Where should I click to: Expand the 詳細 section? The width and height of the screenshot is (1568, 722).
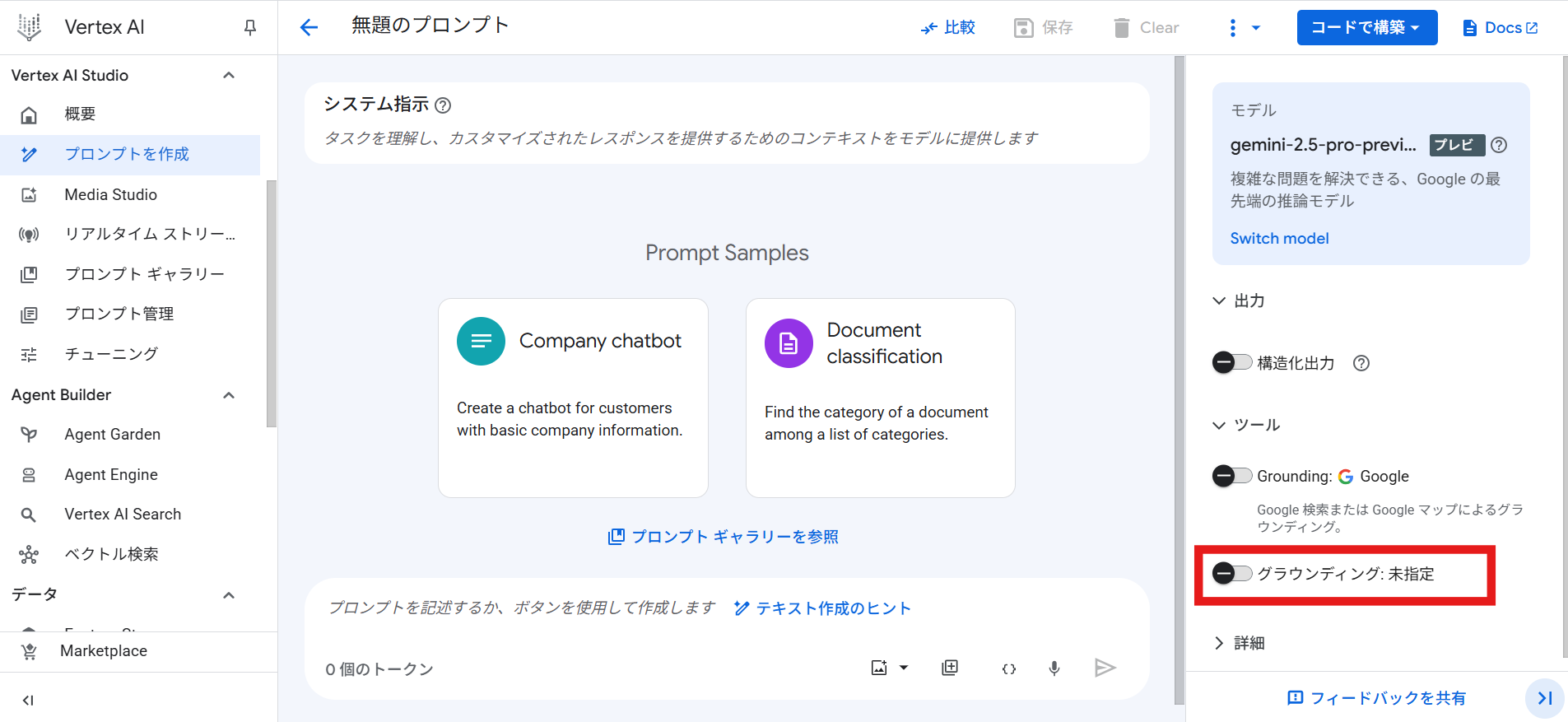pos(1219,643)
